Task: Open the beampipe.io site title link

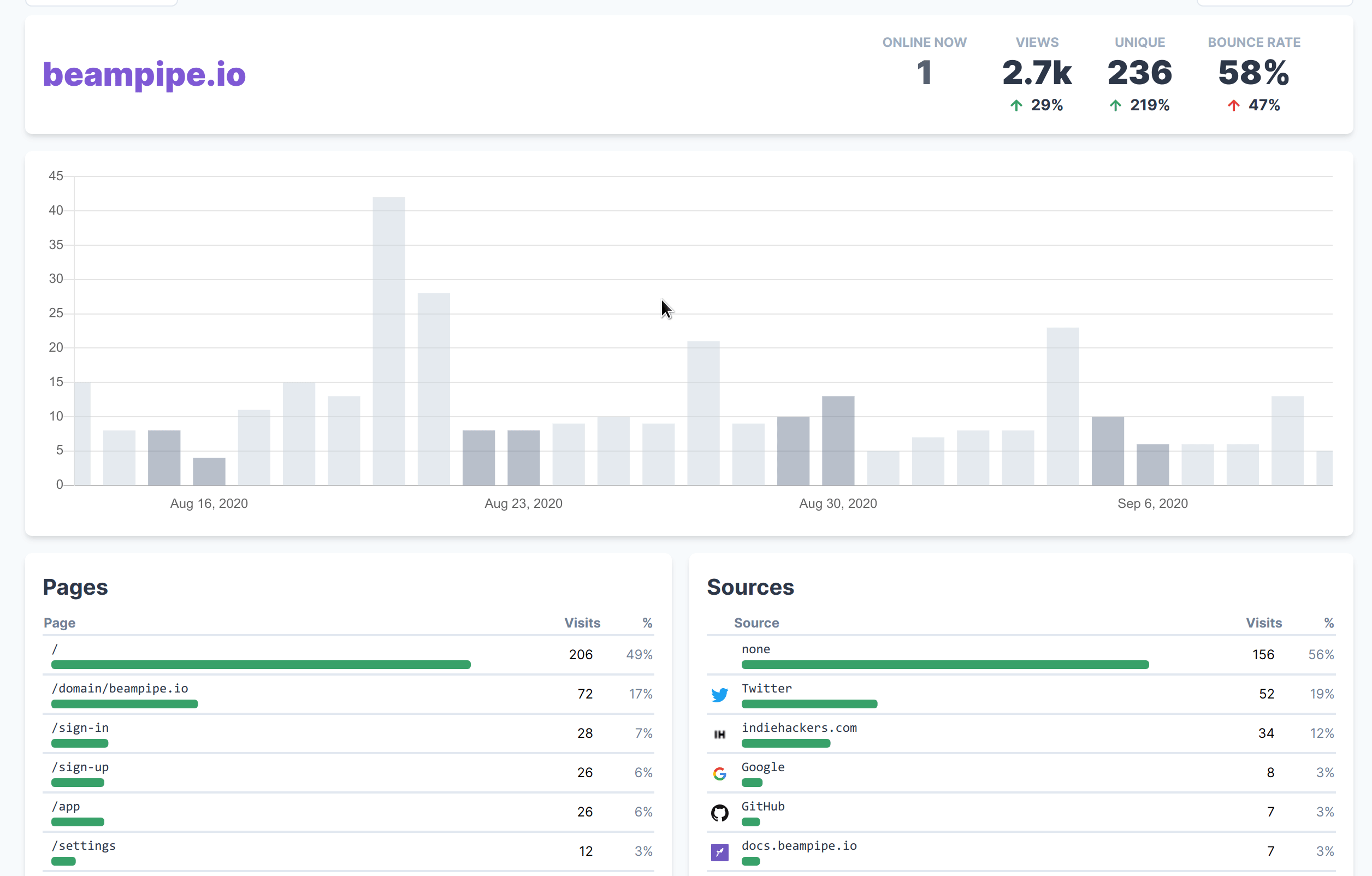Action: pyautogui.click(x=144, y=75)
